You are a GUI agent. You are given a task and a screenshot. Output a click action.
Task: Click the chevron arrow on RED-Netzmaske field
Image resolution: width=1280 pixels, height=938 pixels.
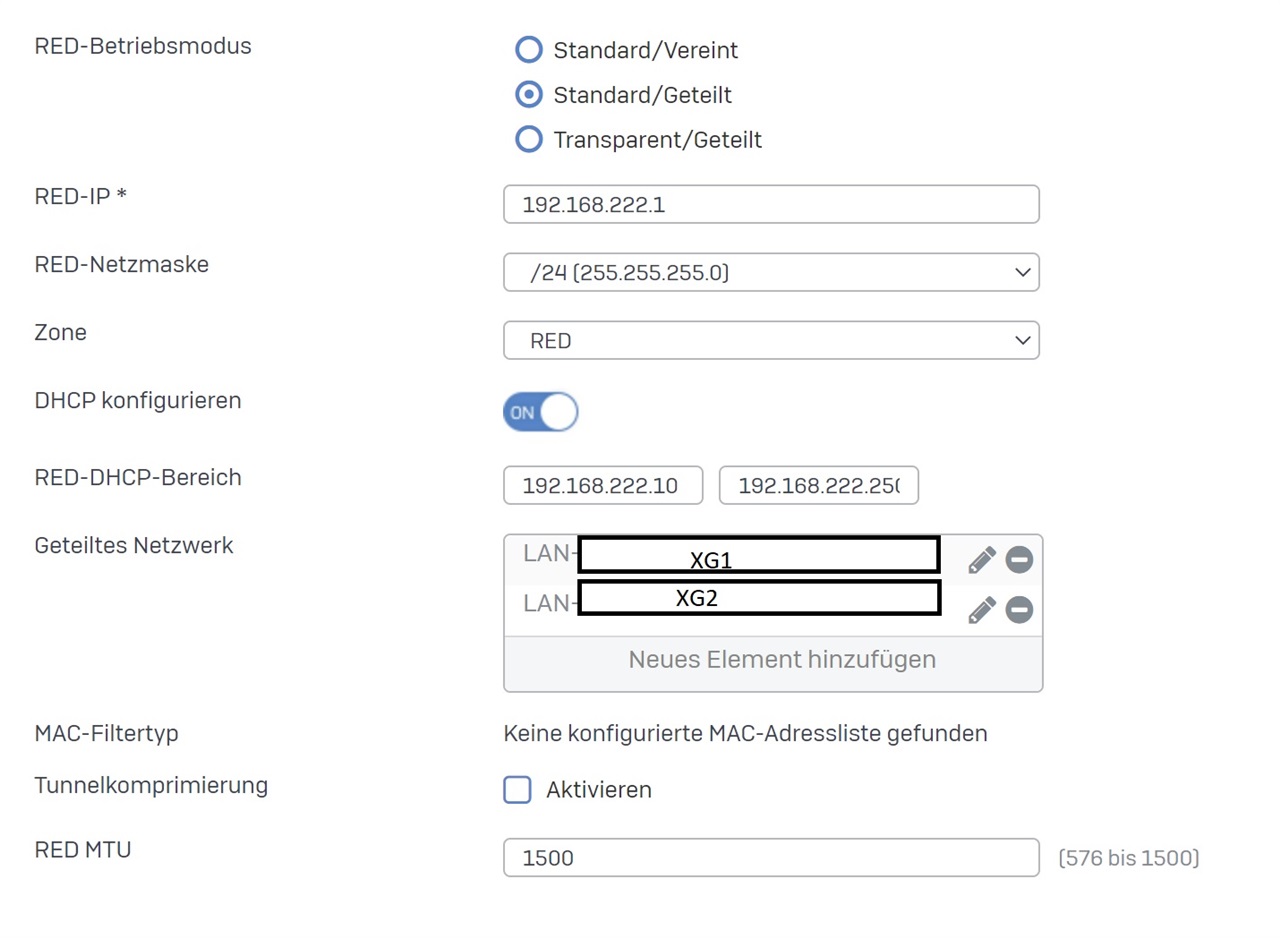point(1021,272)
